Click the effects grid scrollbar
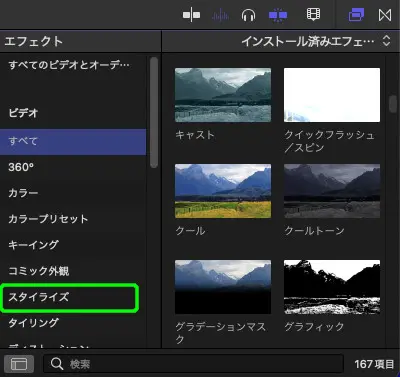The width and height of the screenshot is (400, 377). point(393,104)
